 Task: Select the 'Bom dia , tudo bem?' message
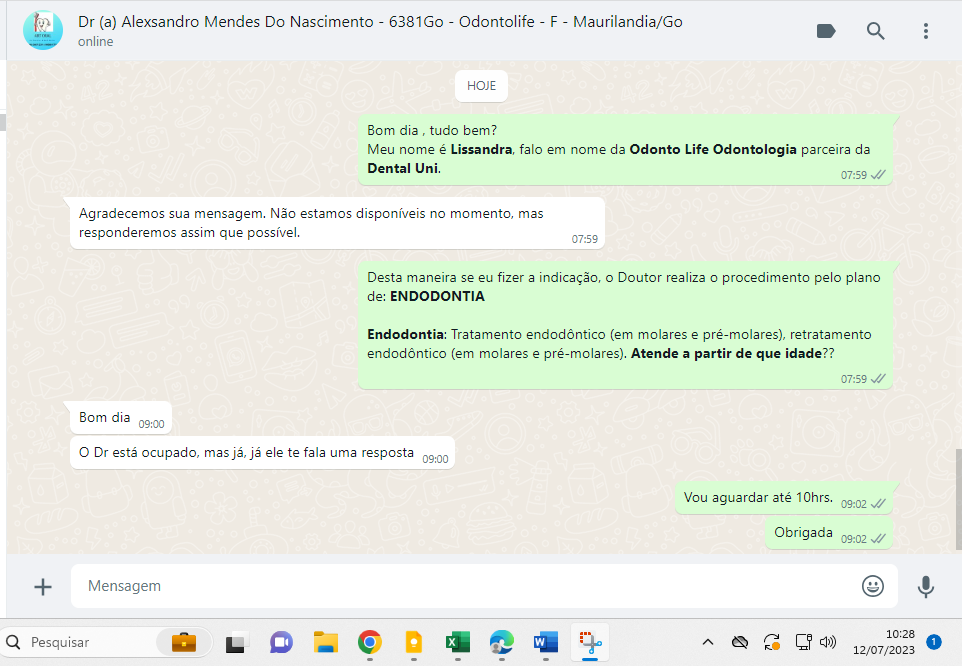click(625, 150)
